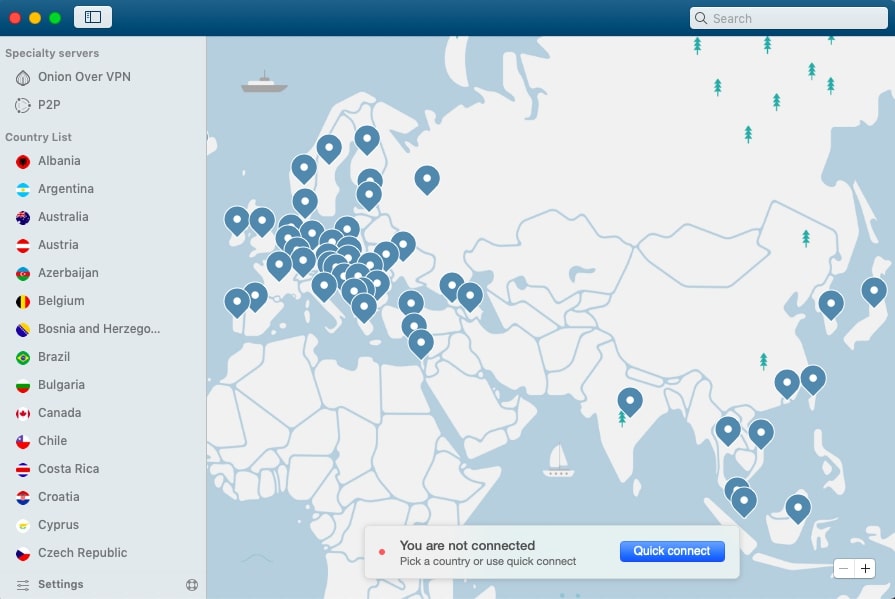Viewport: 895px width, 599px height.
Task: Click the Croatia flag icon
Action: (x=23, y=497)
